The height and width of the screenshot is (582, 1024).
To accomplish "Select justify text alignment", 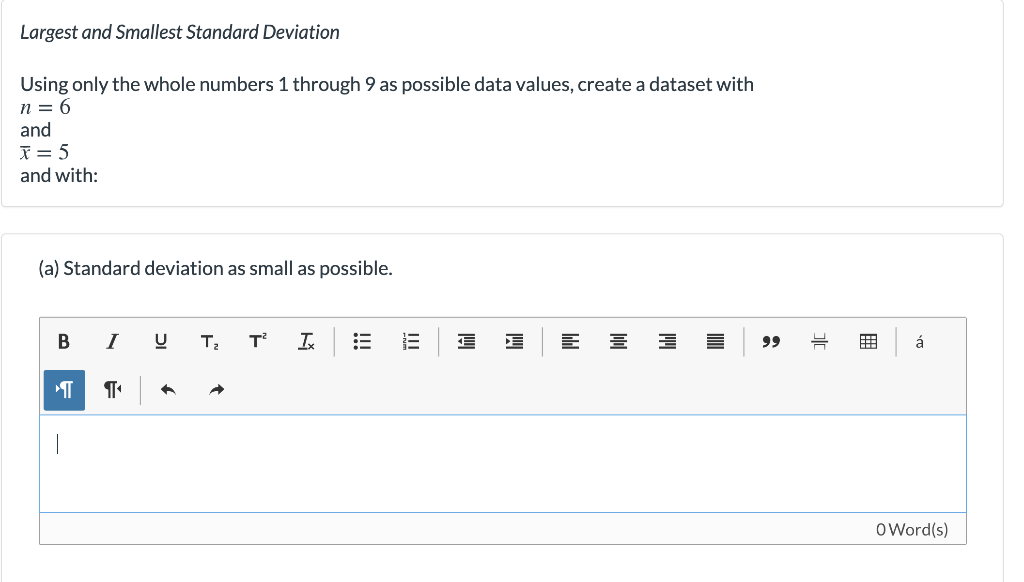I will 714,341.
